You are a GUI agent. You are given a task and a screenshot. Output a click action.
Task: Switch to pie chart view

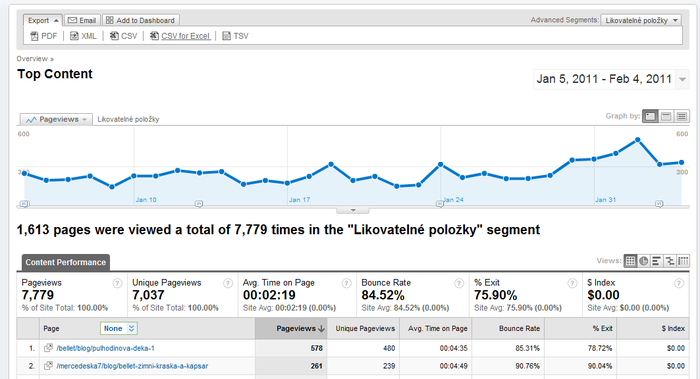click(x=644, y=261)
